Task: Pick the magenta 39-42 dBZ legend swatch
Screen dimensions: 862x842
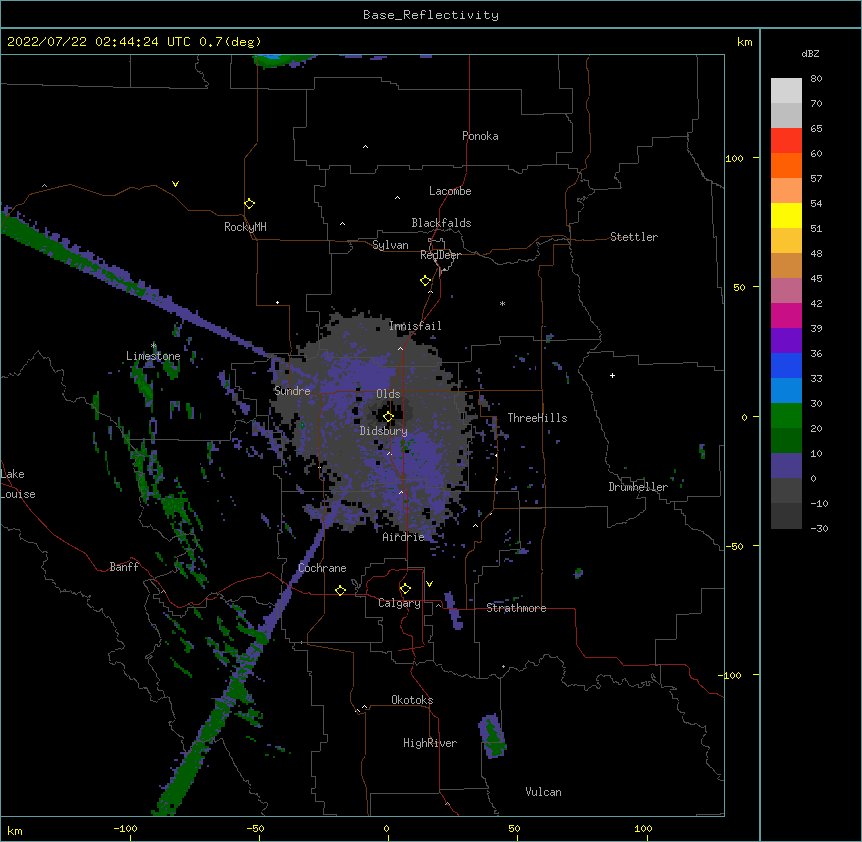Action: click(786, 315)
